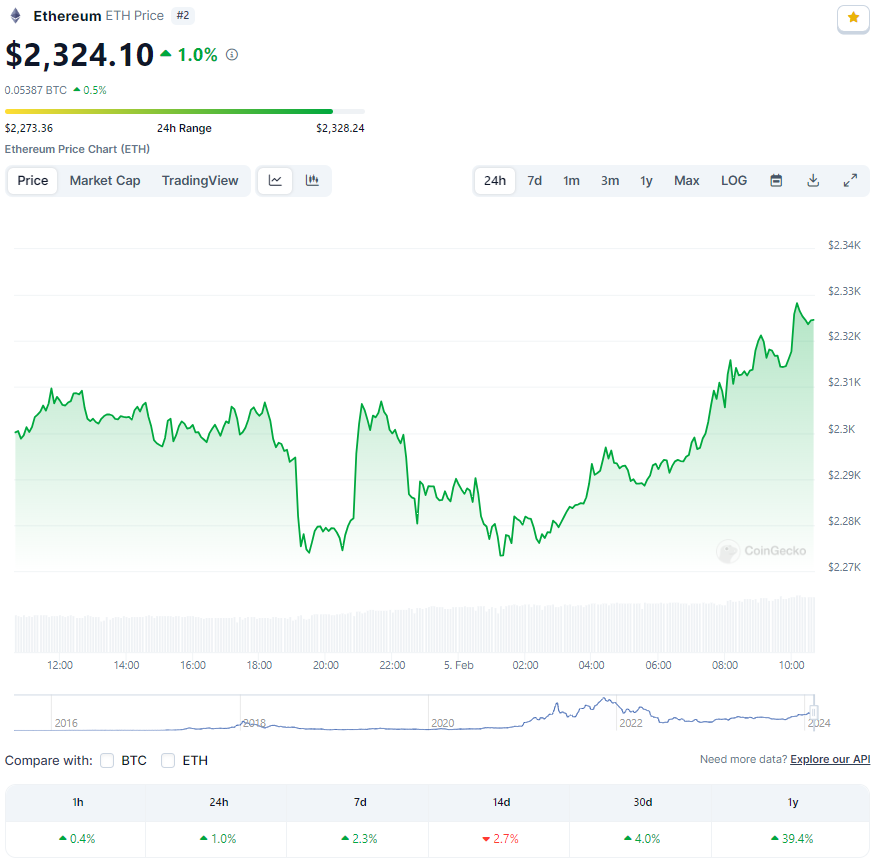Click the 20:00 axis label
This screenshot has height=863, width=872.
point(326,665)
